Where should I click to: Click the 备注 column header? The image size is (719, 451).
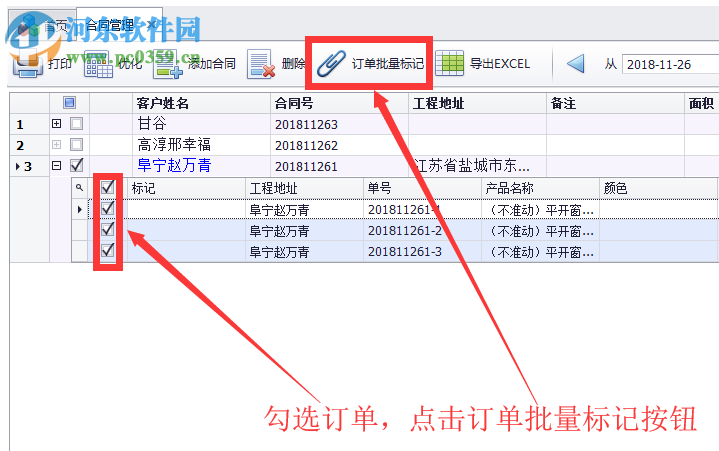pyautogui.click(x=615, y=103)
